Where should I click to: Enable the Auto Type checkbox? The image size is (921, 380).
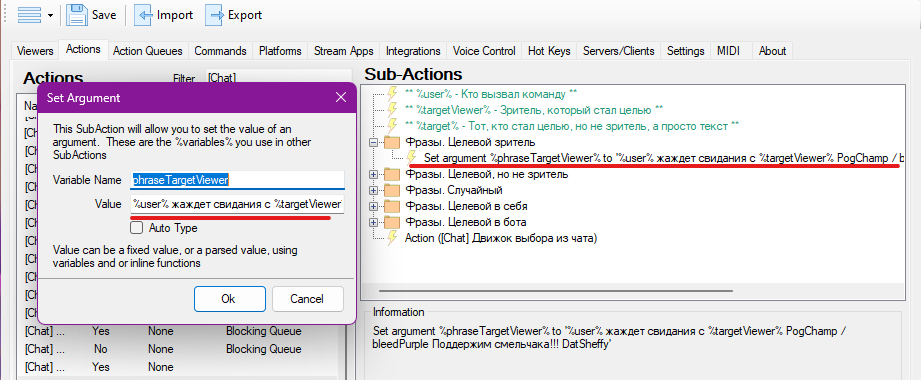click(136, 227)
